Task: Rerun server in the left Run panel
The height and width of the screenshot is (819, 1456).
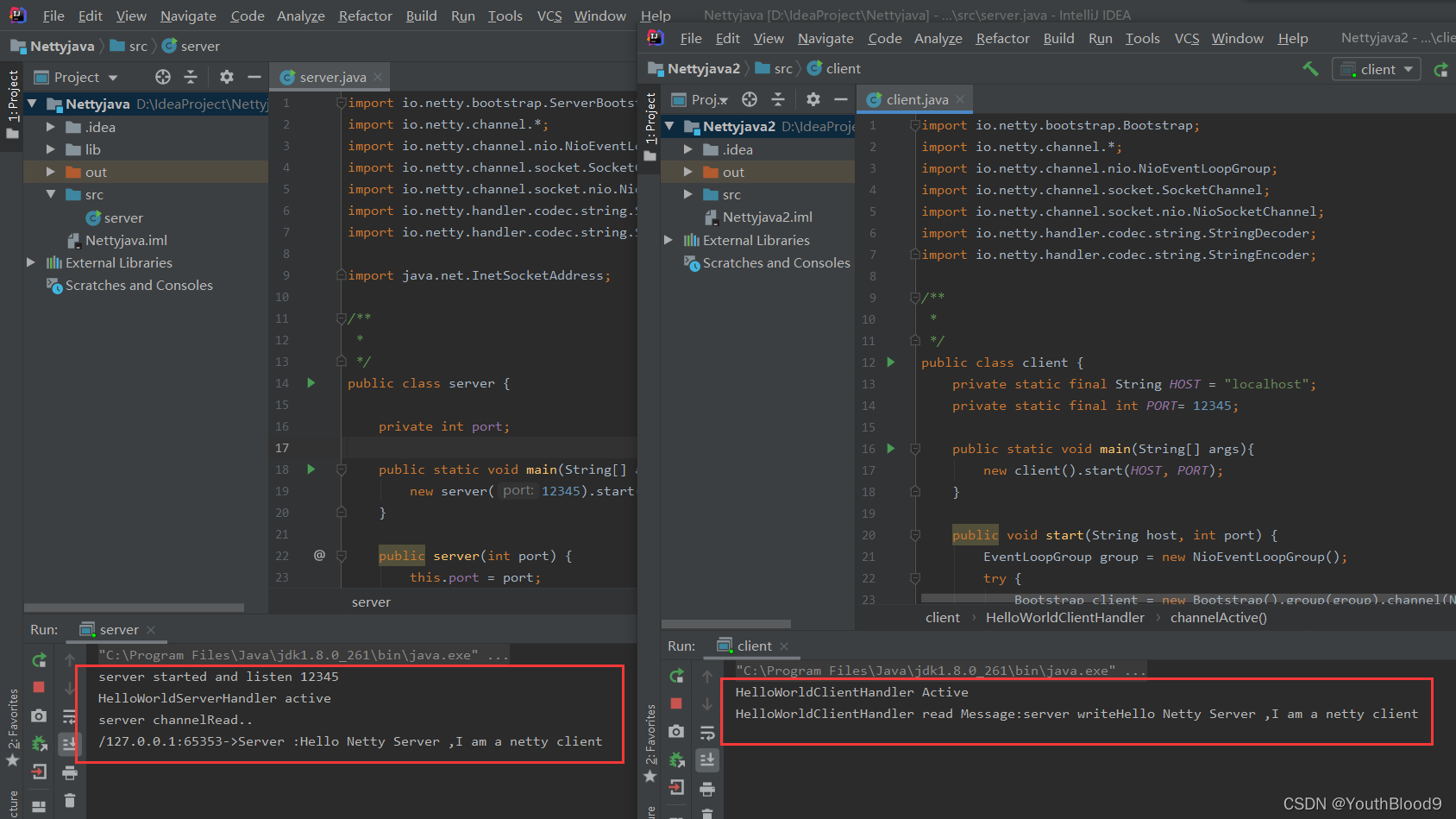Action: 39,660
